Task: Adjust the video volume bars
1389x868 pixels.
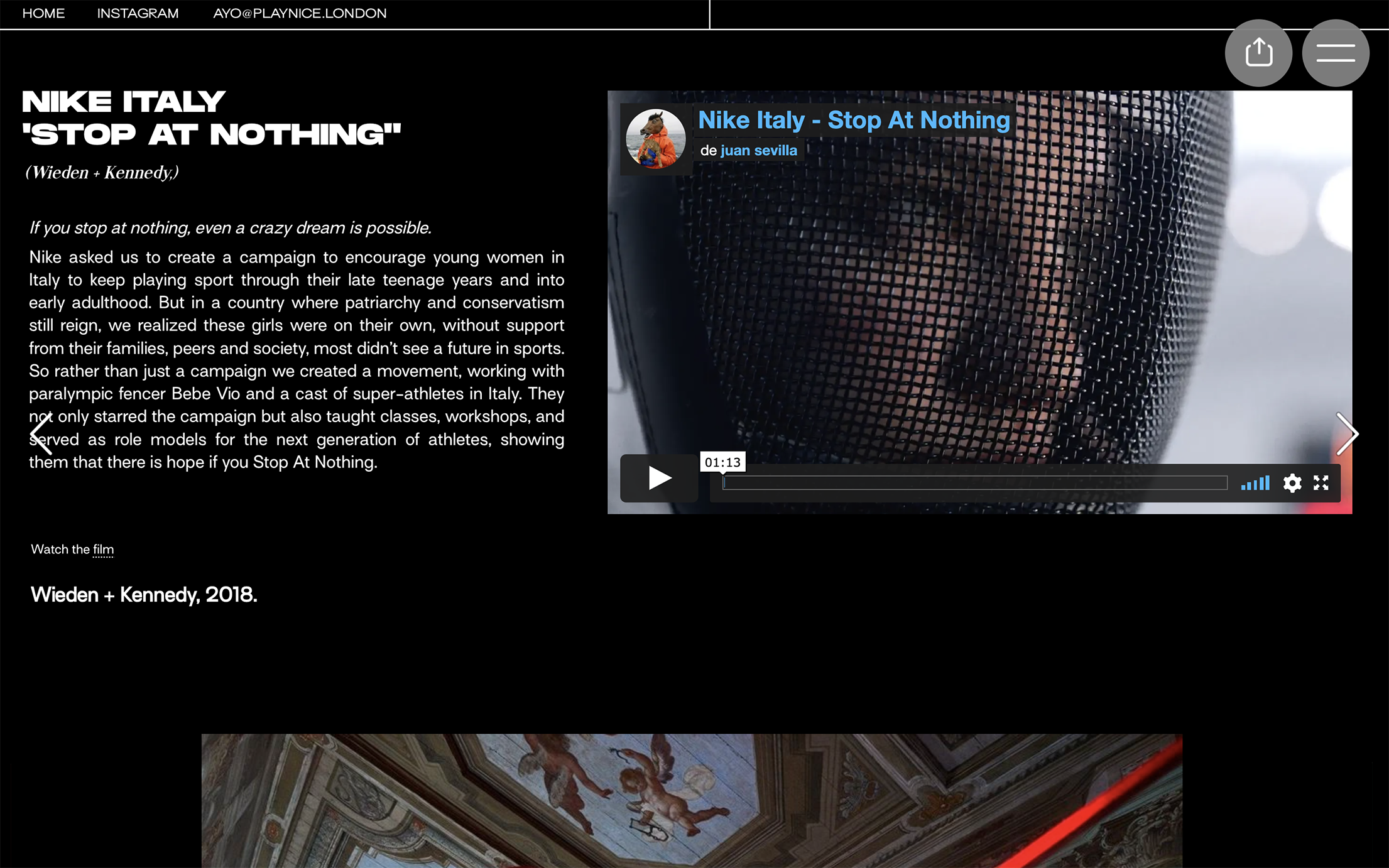Action: [x=1255, y=482]
